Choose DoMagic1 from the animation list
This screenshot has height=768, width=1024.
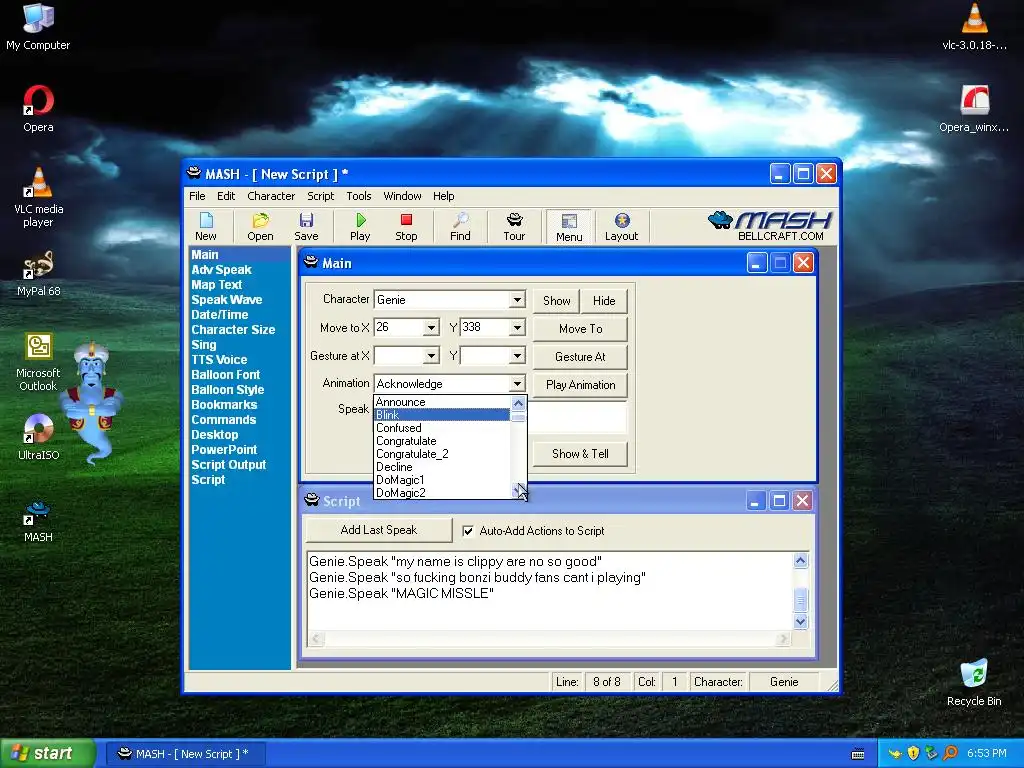(x=441, y=480)
